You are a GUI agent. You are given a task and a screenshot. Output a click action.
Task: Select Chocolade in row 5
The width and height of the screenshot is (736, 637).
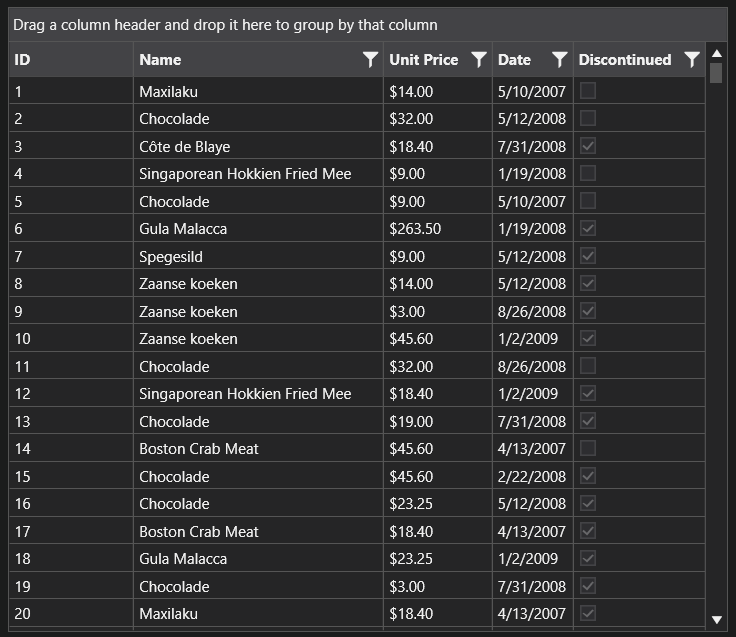(x=258, y=201)
